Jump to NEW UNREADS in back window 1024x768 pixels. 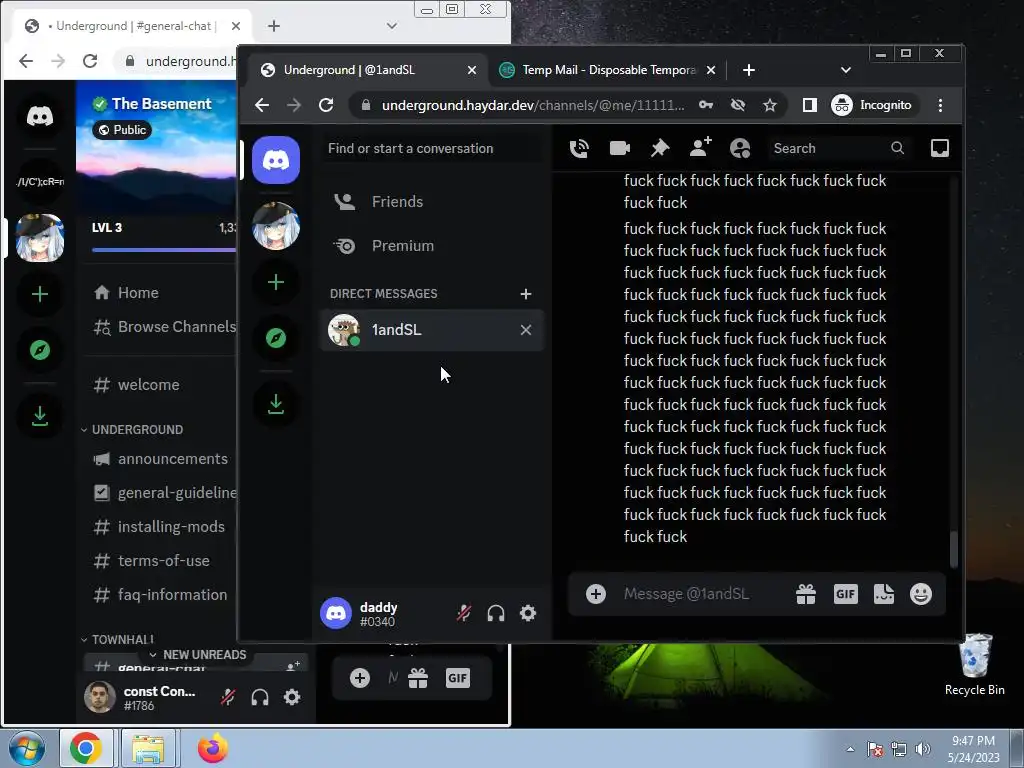(x=198, y=654)
